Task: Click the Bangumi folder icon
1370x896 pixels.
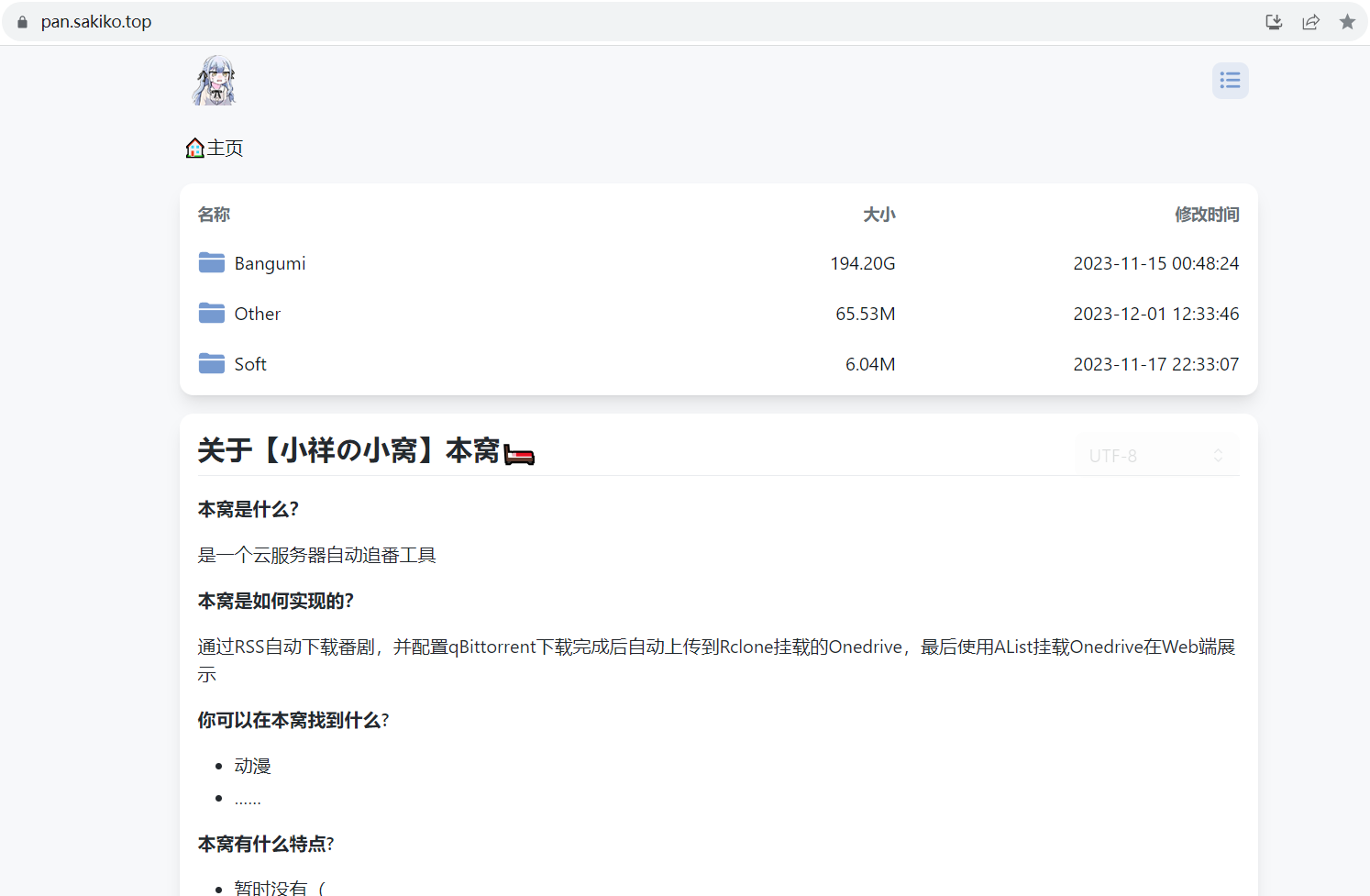Action: 212,263
